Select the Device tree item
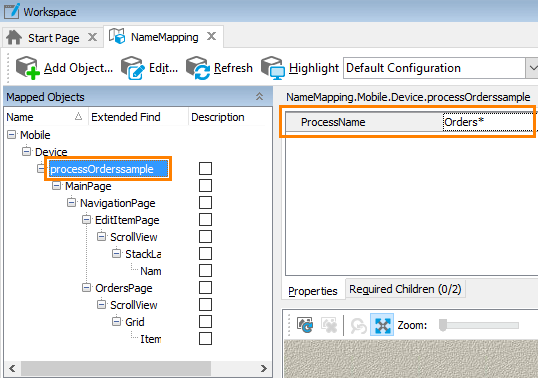The height and width of the screenshot is (378, 538). pos(51,152)
